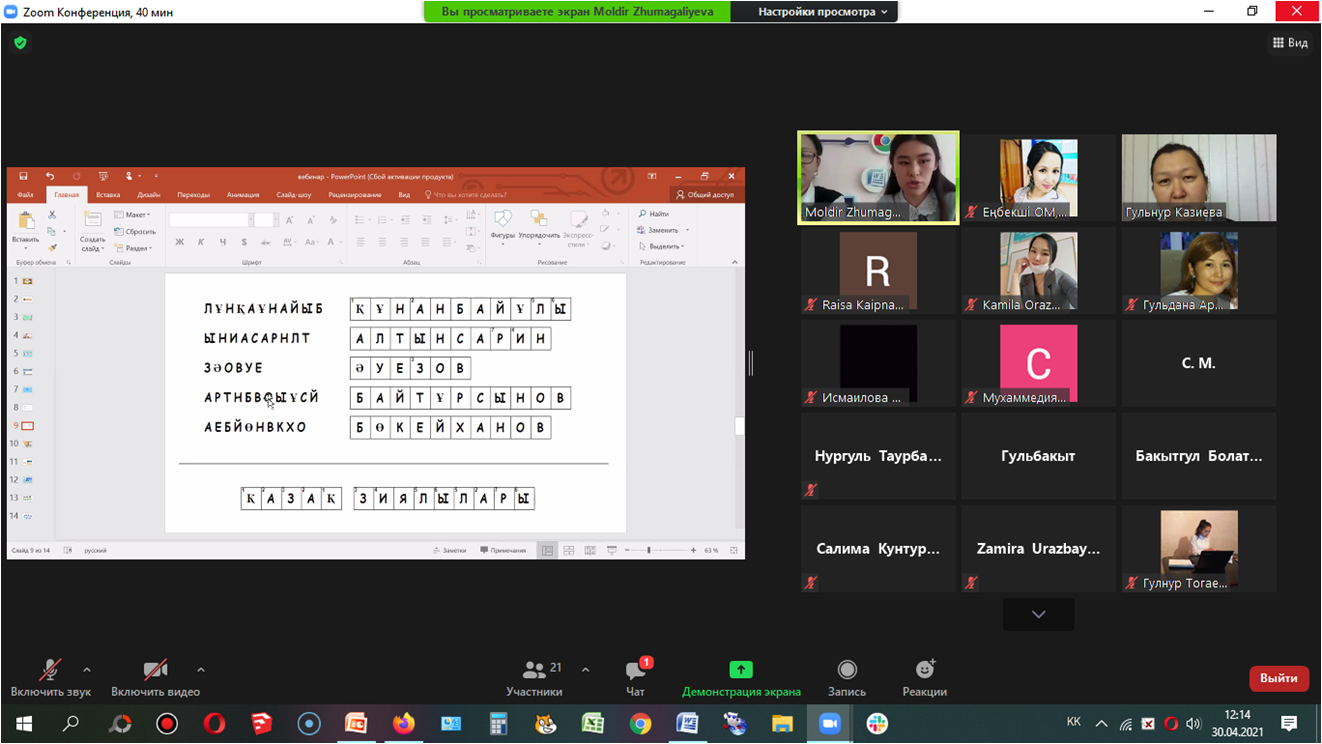The image size is (1322, 744).
Task: Select Moldir Zhumagaliyeva's video tile
Action: pyautogui.click(x=878, y=178)
